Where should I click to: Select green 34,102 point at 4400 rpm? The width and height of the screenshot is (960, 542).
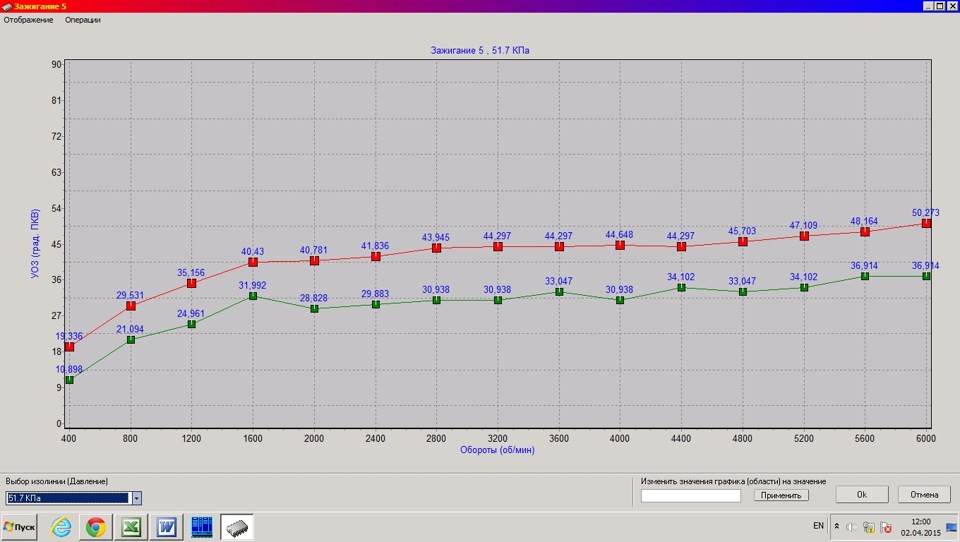pyautogui.click(x=681, y=288)
